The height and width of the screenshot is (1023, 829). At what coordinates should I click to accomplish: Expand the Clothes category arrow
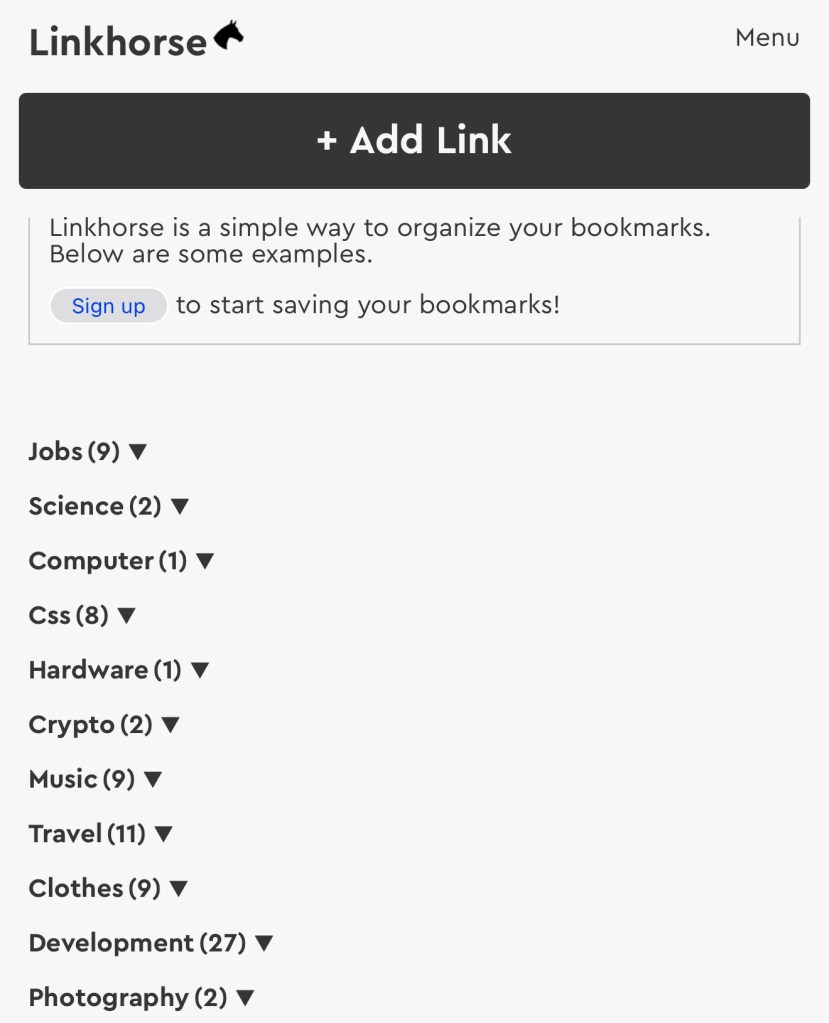(x=179, y=888)
